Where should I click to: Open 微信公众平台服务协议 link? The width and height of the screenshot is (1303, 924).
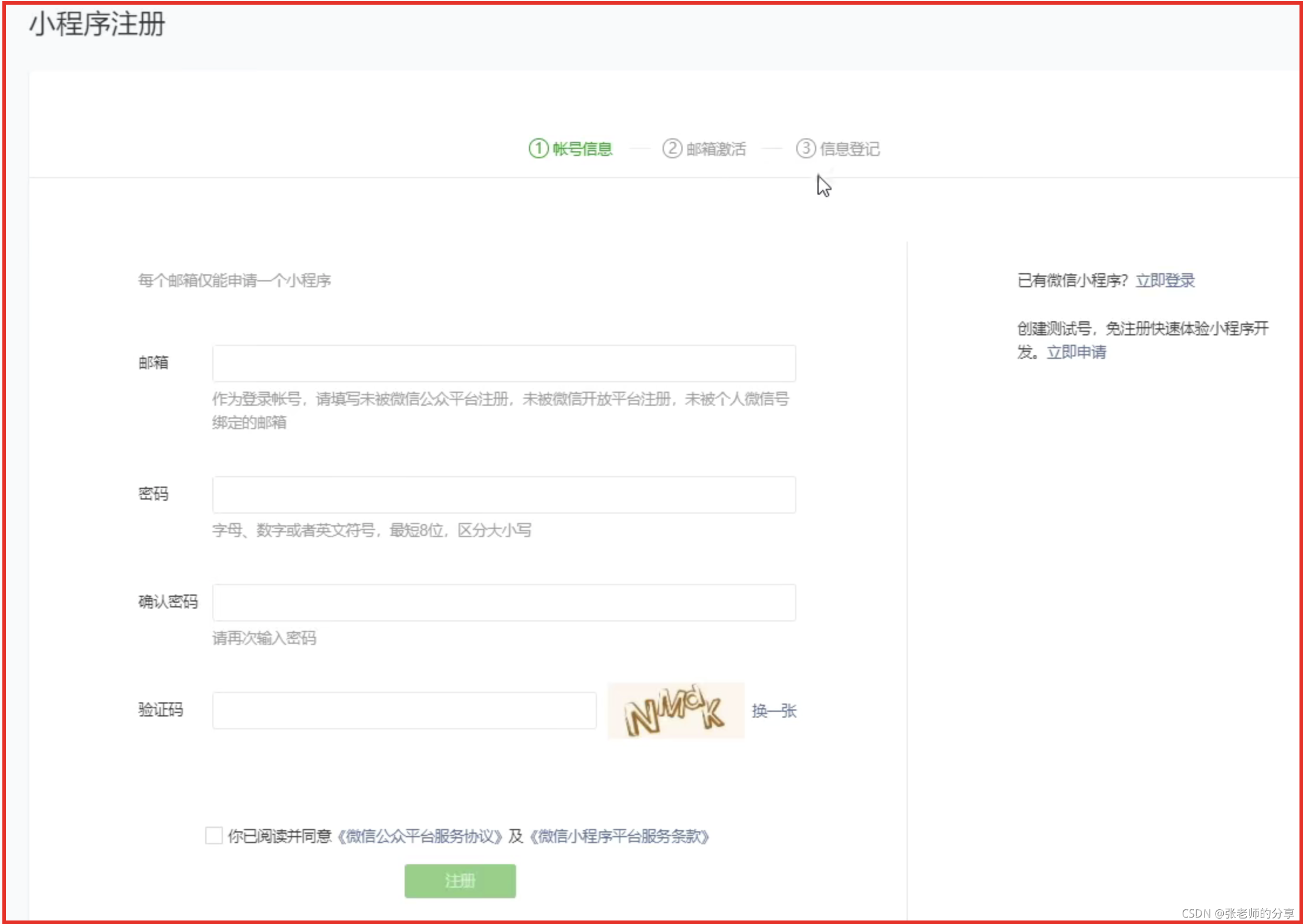click(x=420, y=836)
